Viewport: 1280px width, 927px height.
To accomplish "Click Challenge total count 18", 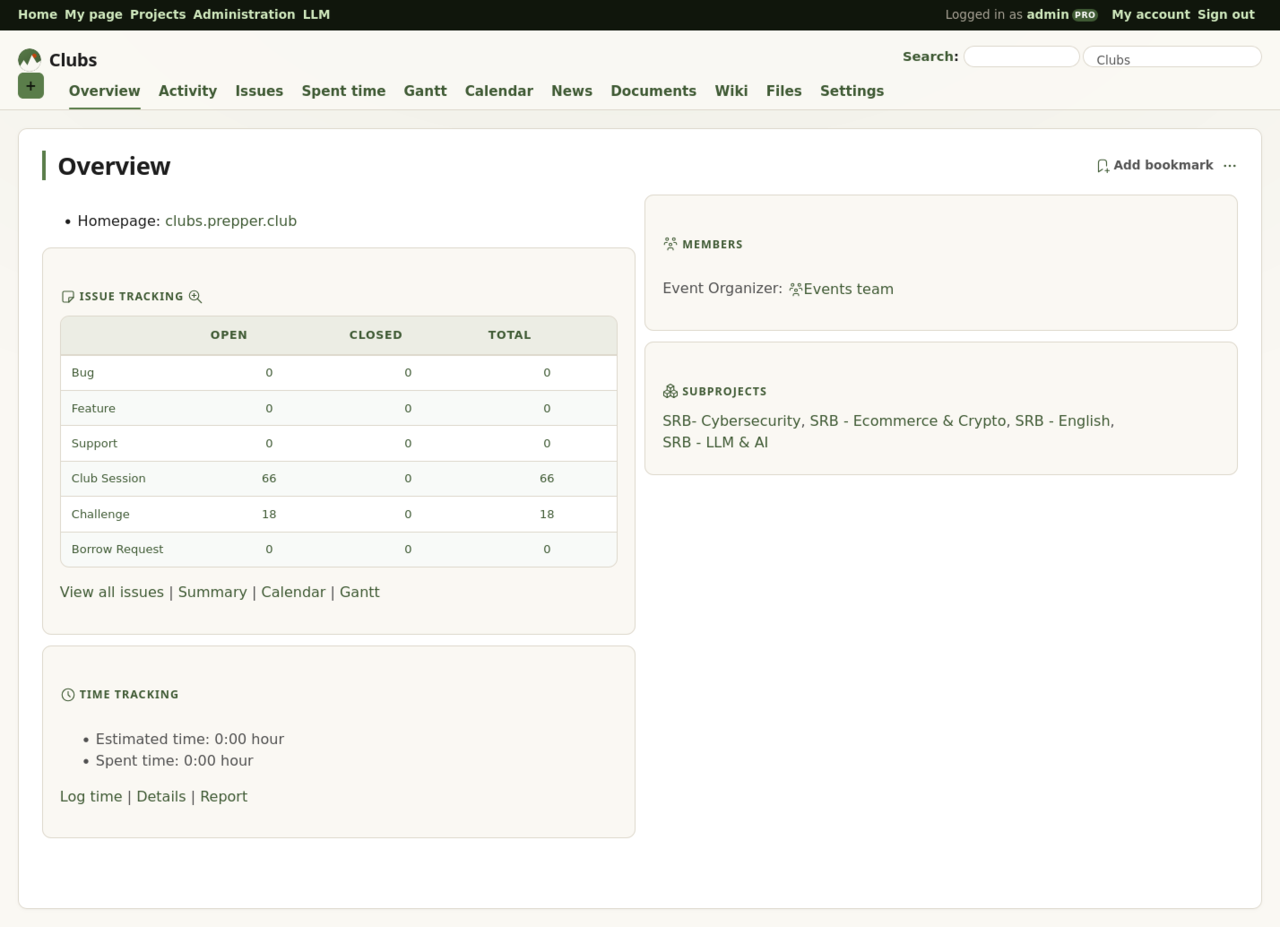I will (x=547, y=514).
